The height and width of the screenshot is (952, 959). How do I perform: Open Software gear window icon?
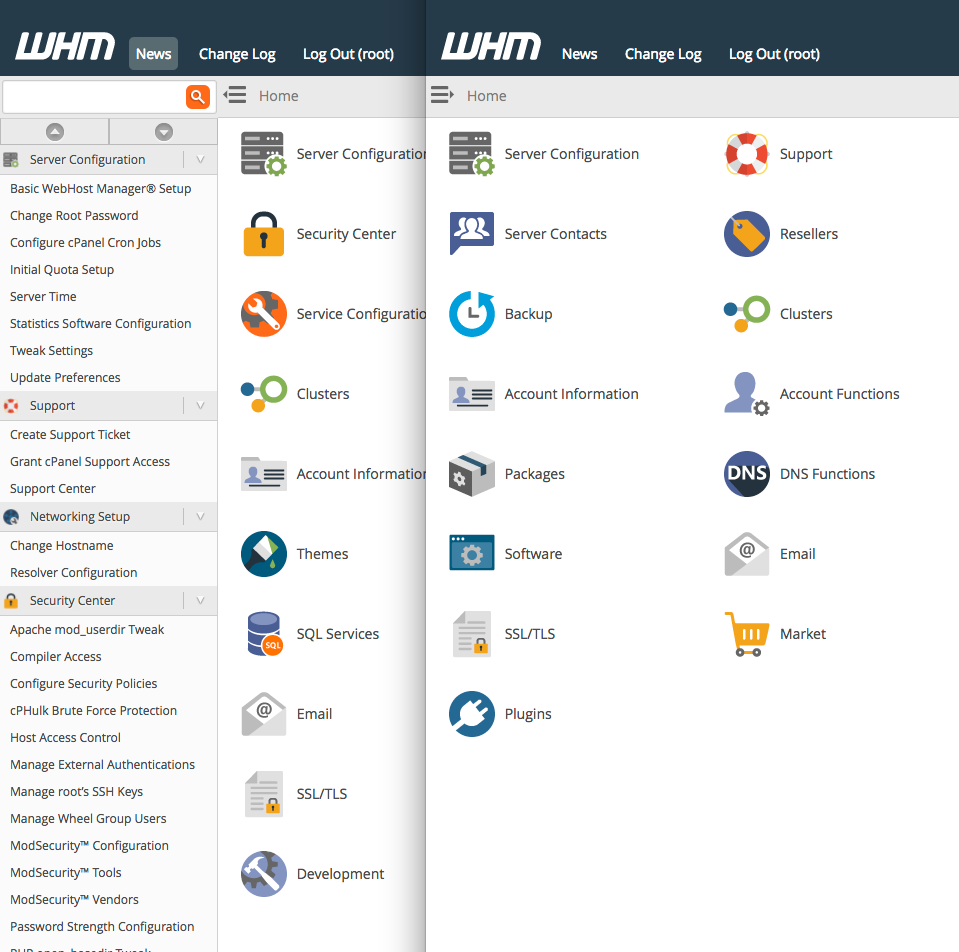(x=472, y=553)
